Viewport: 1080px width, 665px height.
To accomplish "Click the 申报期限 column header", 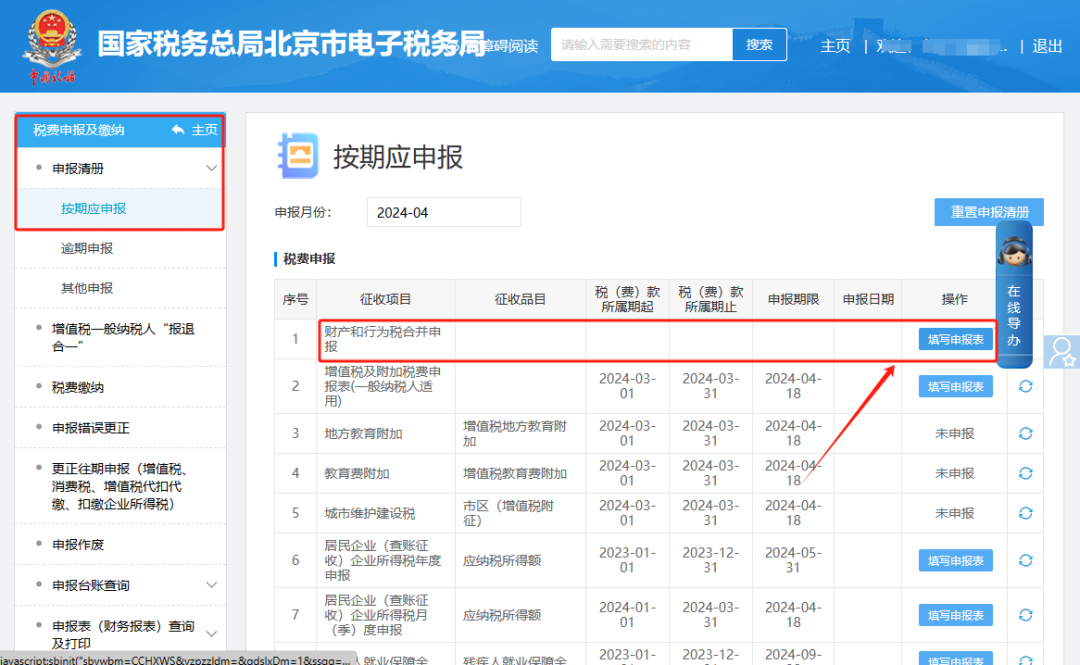I will click(793, 299).
